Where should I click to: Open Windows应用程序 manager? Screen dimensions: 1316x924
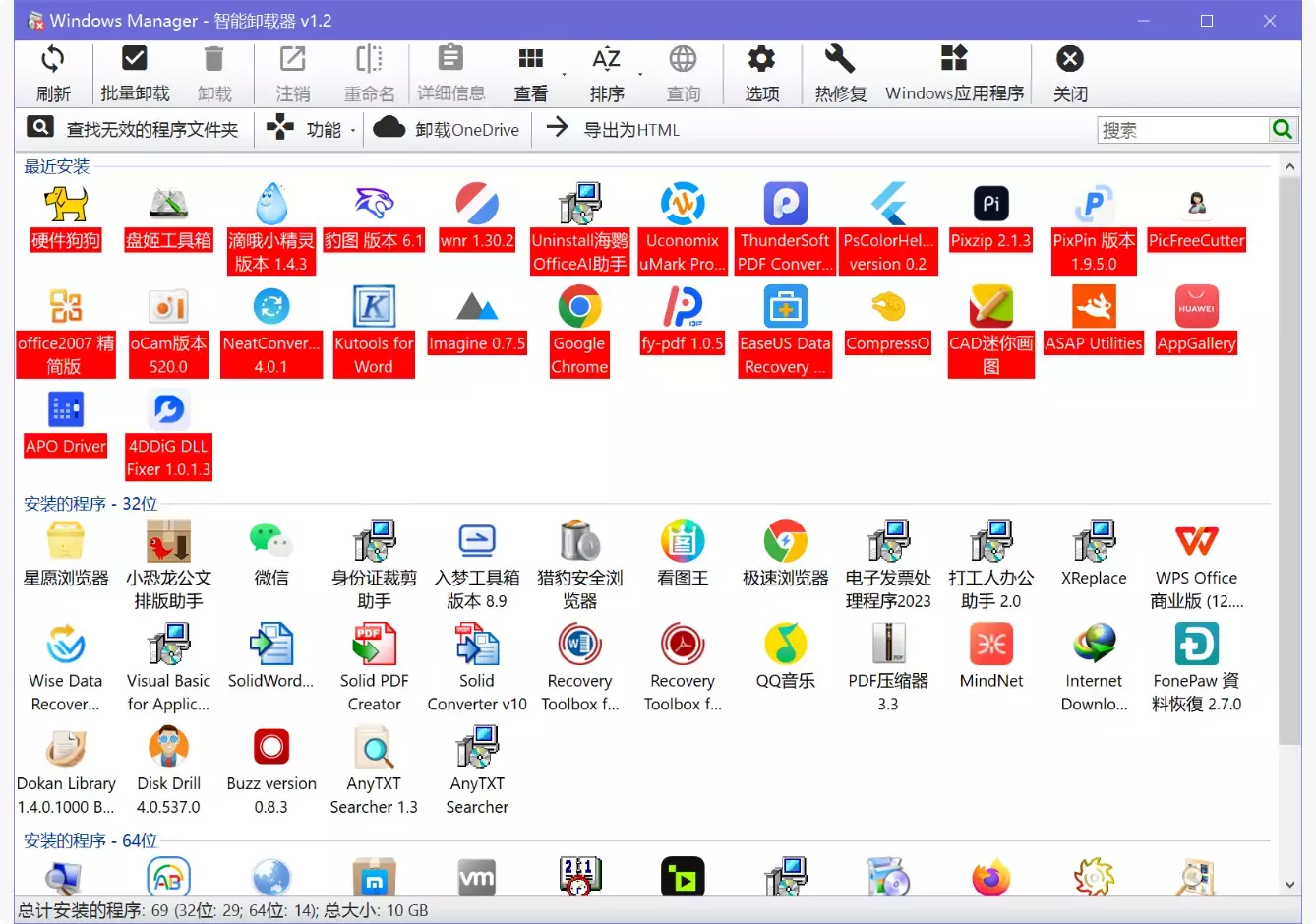tap(952, 72)
